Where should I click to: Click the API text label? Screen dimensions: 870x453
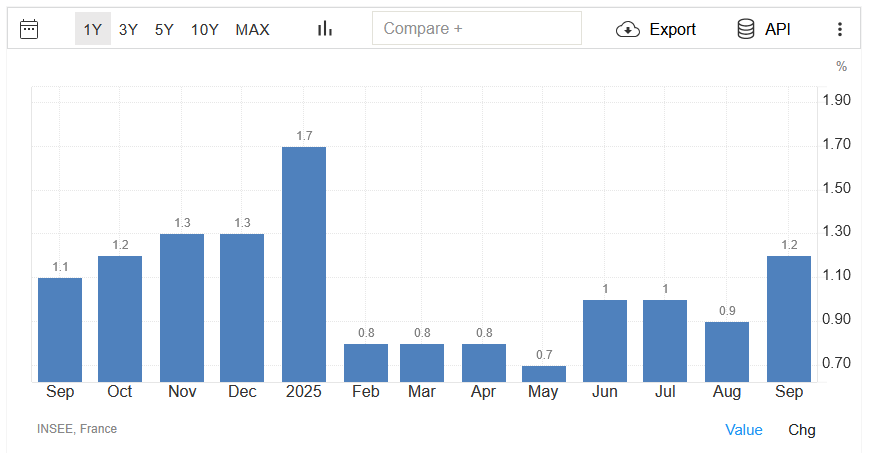(x=778, y=29)
